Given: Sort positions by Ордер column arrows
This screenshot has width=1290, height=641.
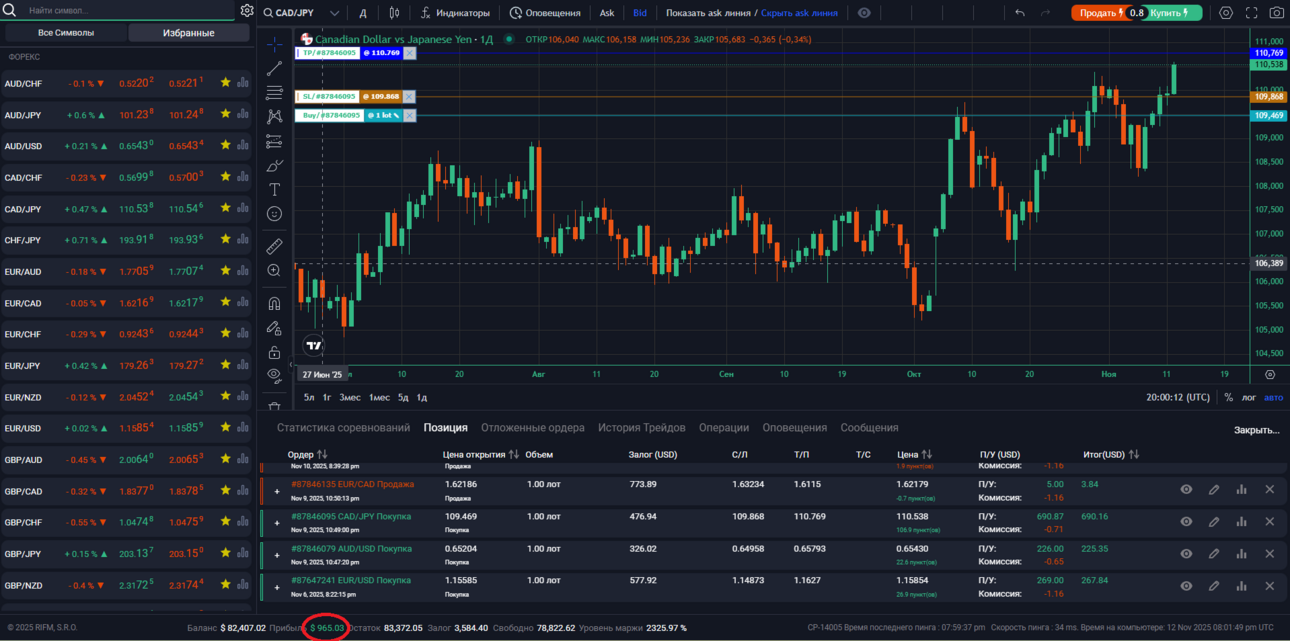Looking at the screenshot, I should point(322,455).
